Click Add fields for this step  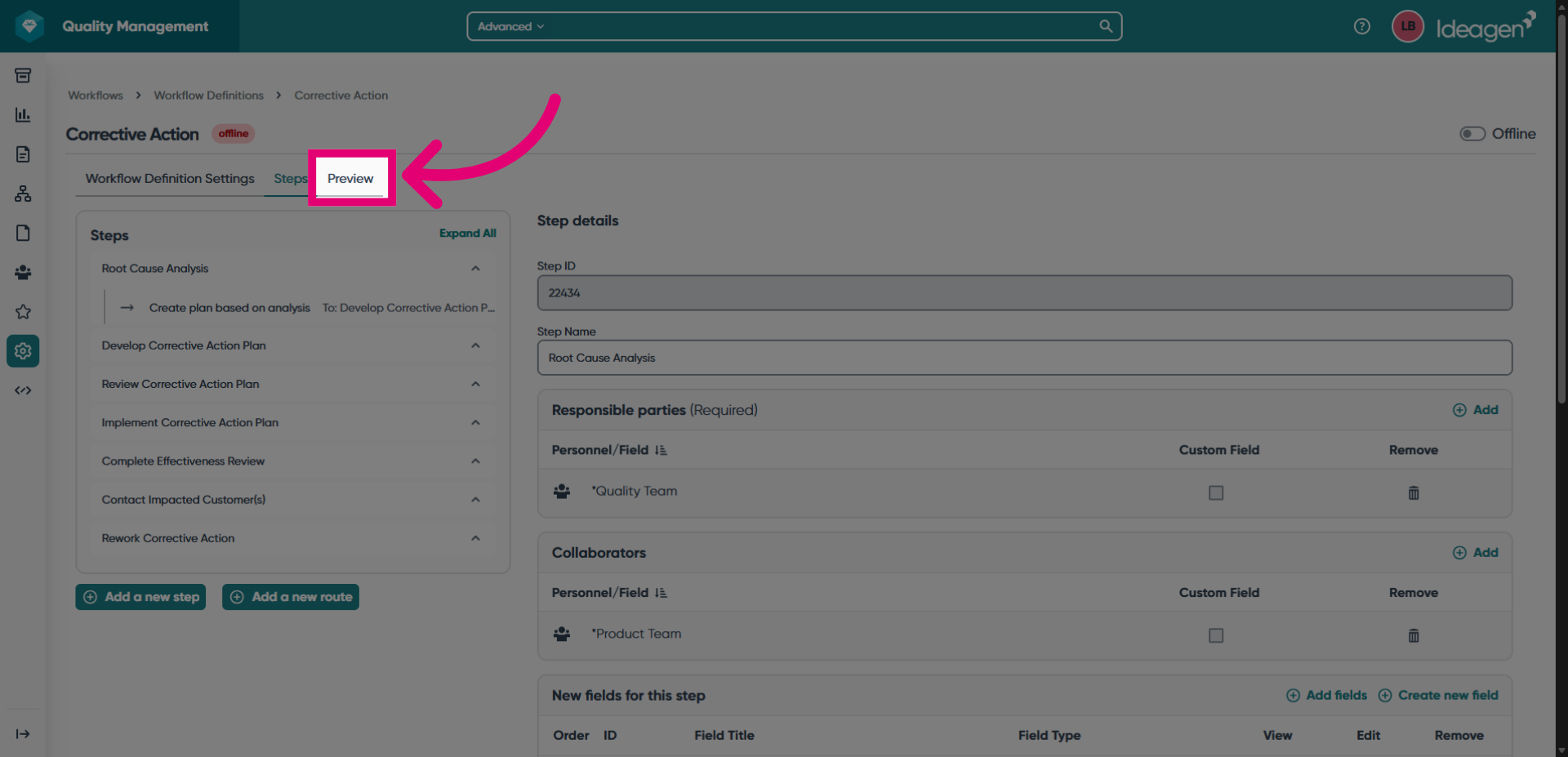point(1327,696)
